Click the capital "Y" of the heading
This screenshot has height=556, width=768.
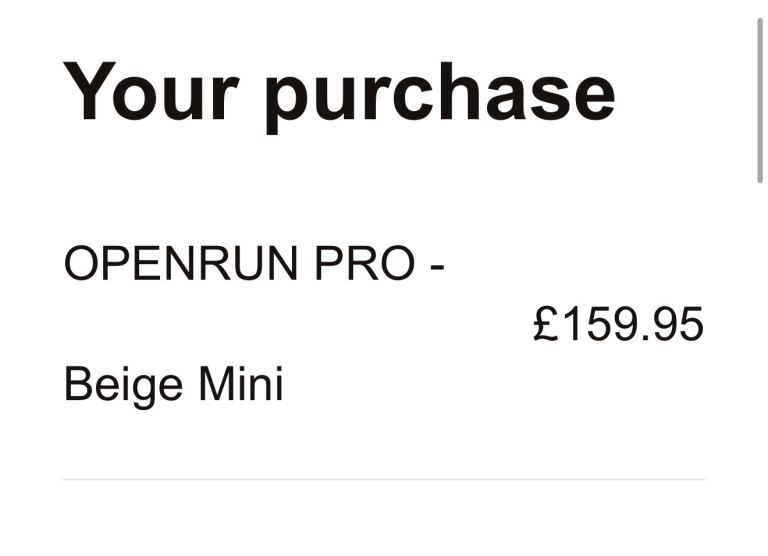[x=86, y=92]
